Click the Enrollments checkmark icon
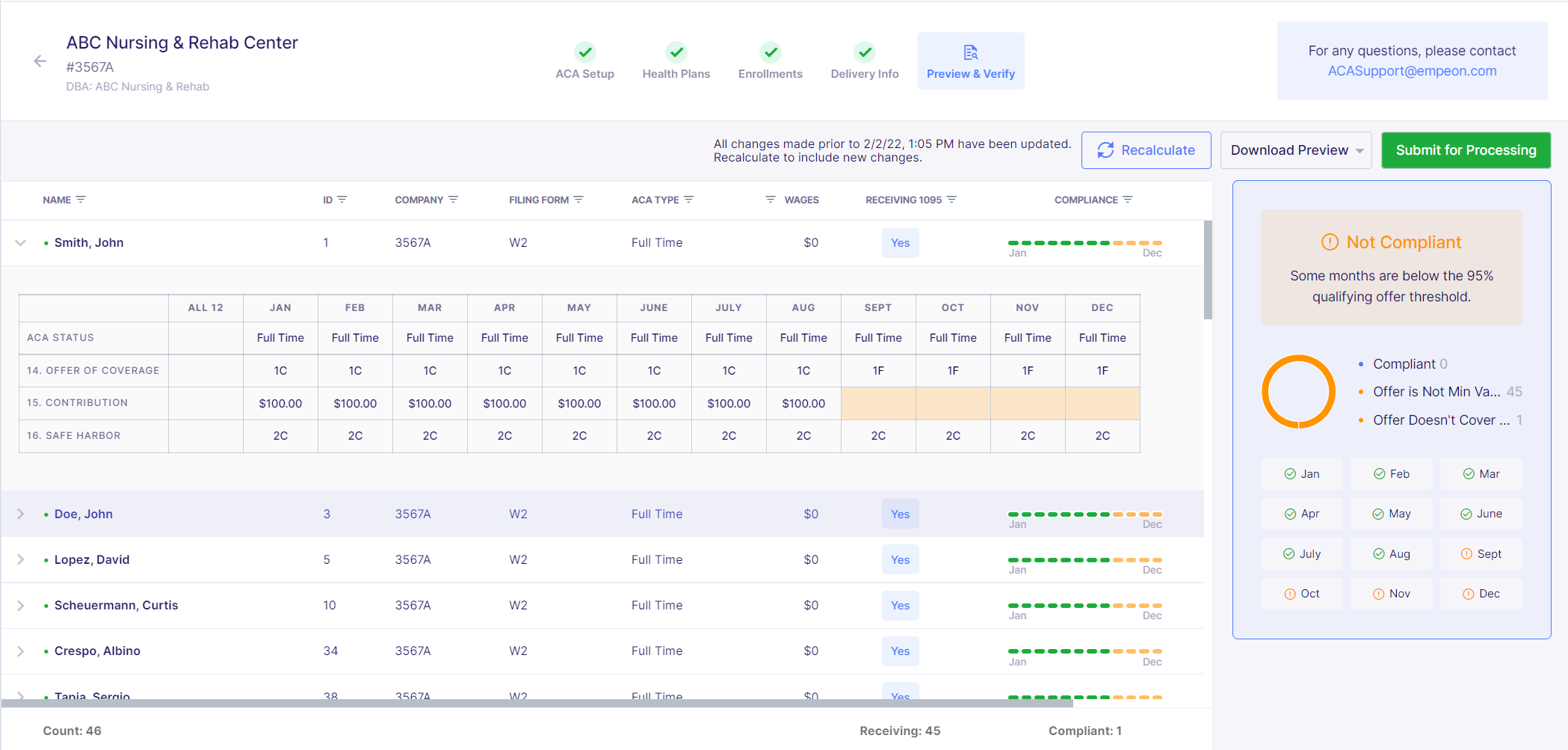The width and height of the screenshot is (1568, 750). tap(771, 52)
